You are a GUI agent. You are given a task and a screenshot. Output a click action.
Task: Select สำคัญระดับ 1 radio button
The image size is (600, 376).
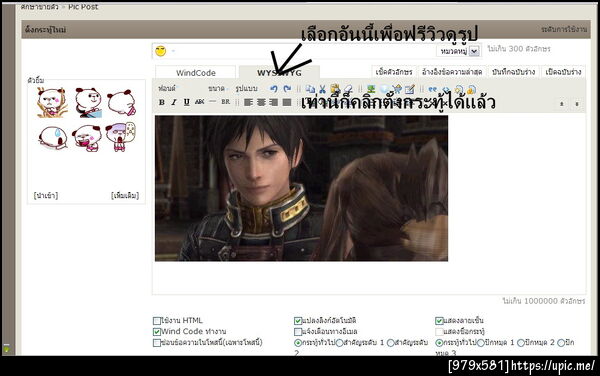click(339, 343)
